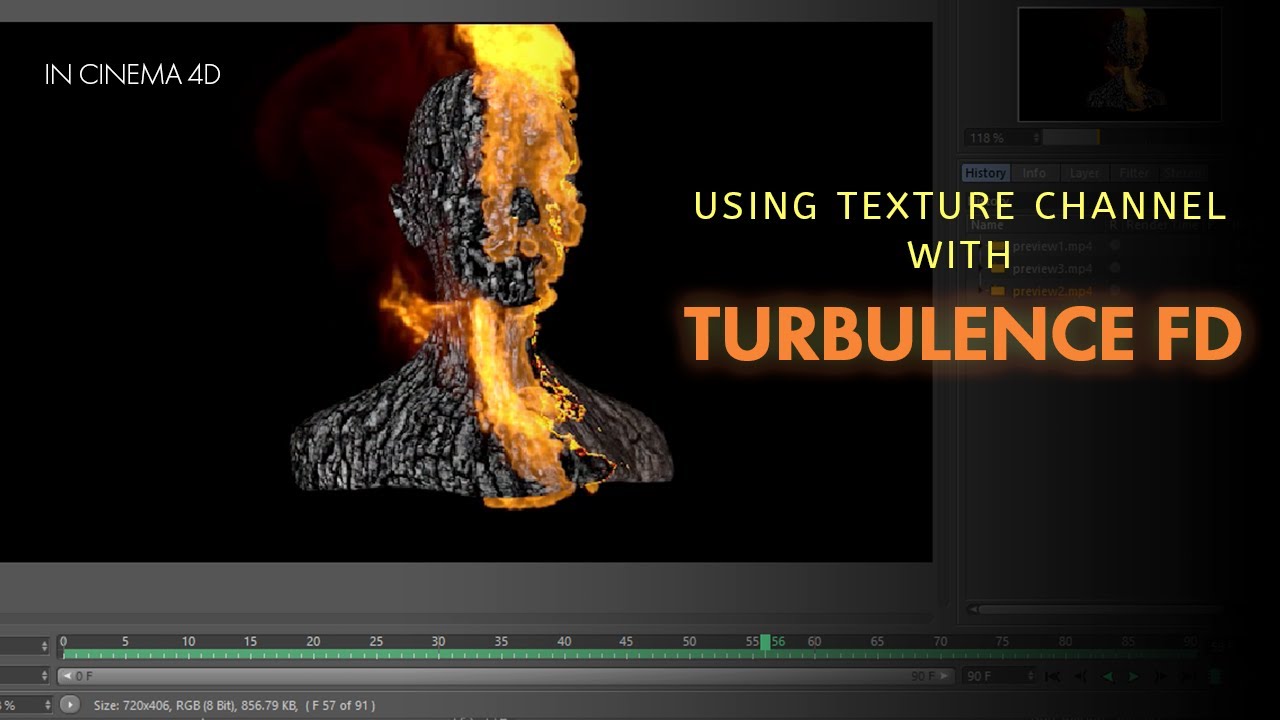1280x720 pixels.
Task: Select preview2.mp4 in the history list
Action: coord(1052,292)
